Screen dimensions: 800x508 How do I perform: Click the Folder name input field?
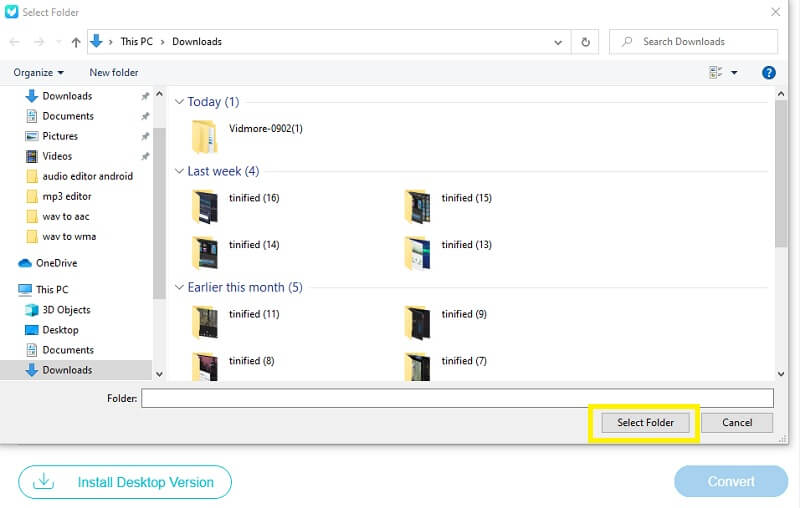click(x=457, y=398)
